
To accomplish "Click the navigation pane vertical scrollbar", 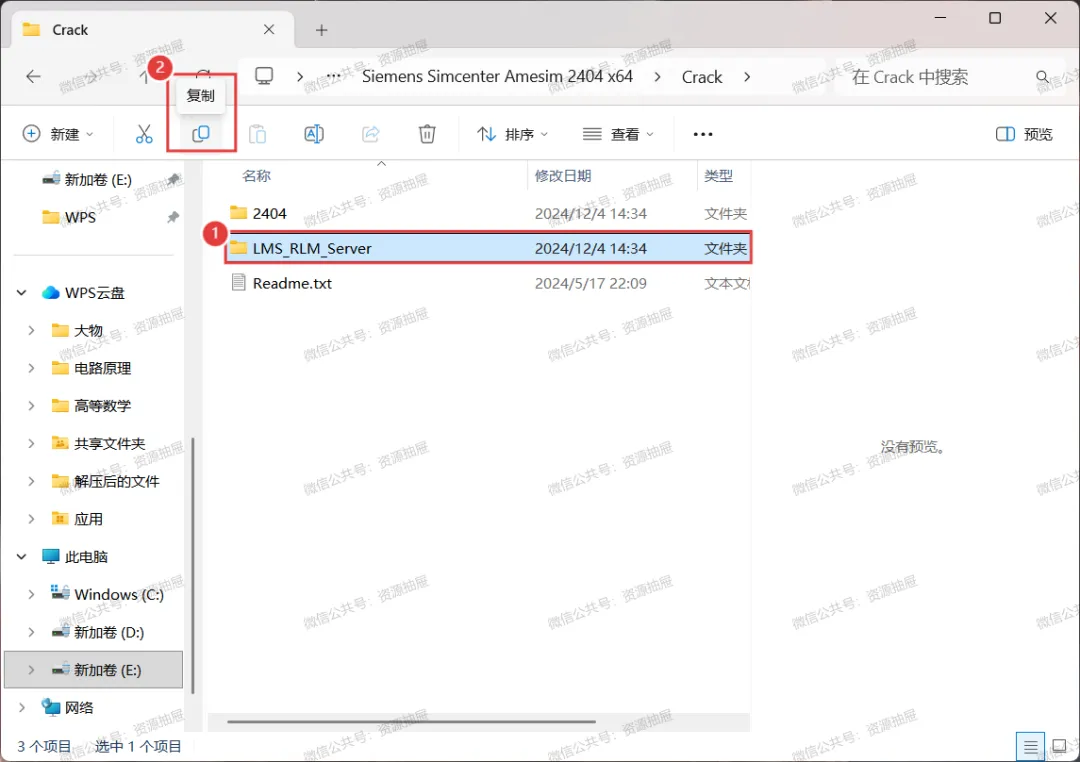I will [x=193, y=565].
